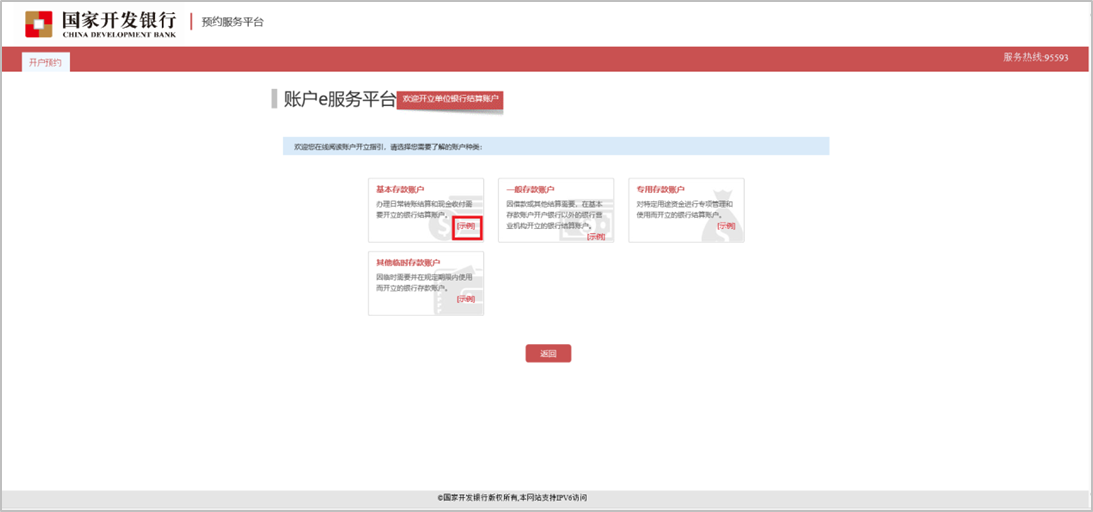
Task: Select the 一般存款账户 card title
Action: [x=530, y=189]
